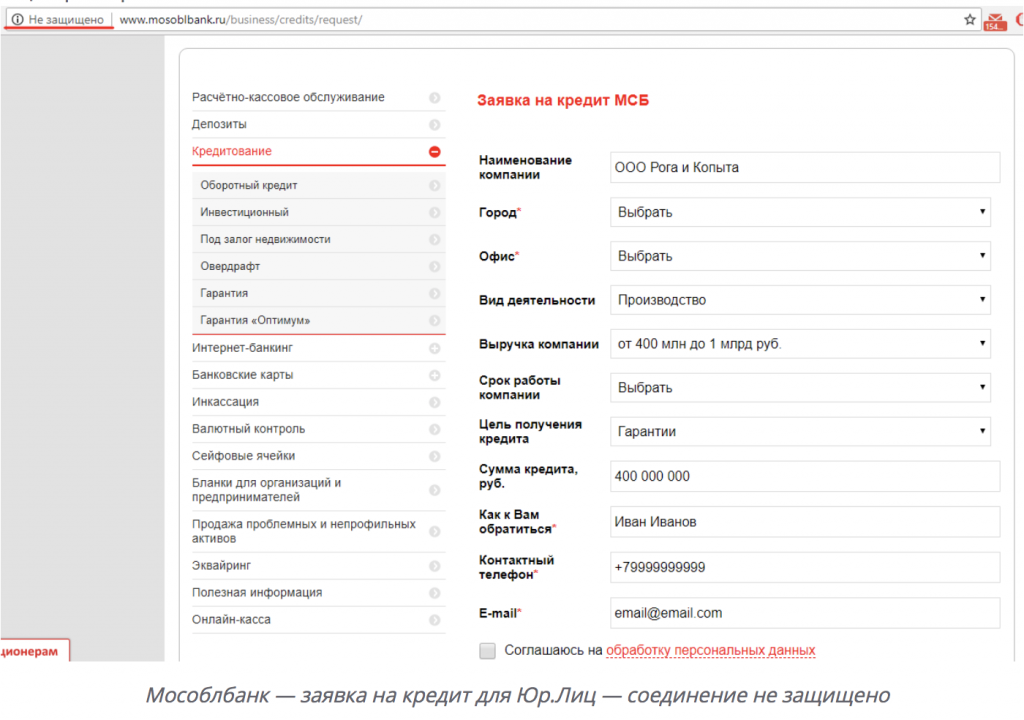This screenshot has height=720, width=1024.
Task: Open the Вид деятельности dropdown
Action: click(800, 300)
